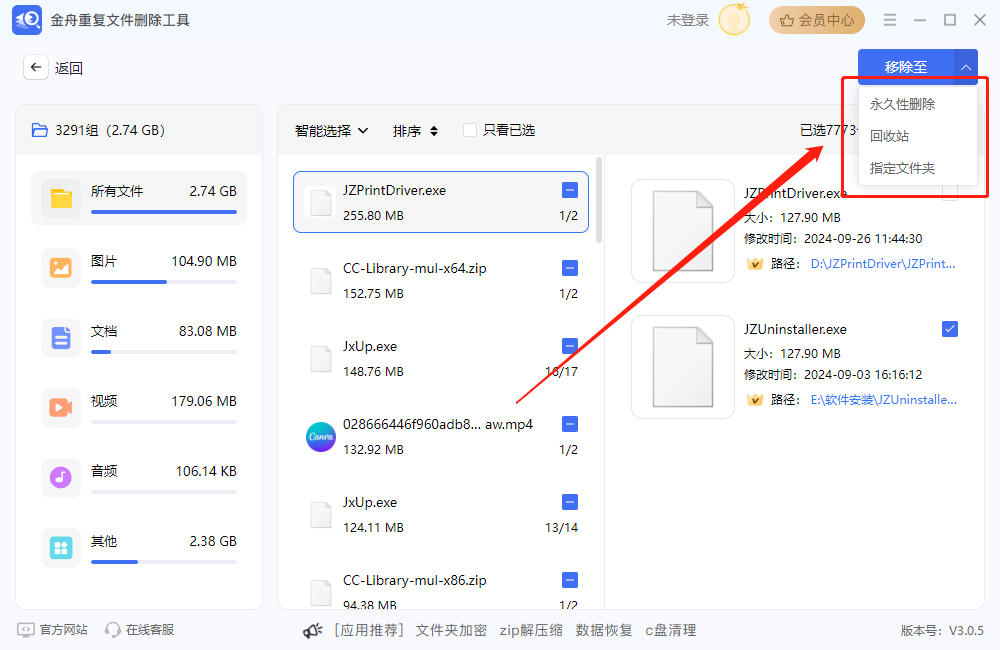Screen dimensions: 1000x650
Task: Click the crown icon beside D:\JZPrintDriver path
Action: (754, 264)
